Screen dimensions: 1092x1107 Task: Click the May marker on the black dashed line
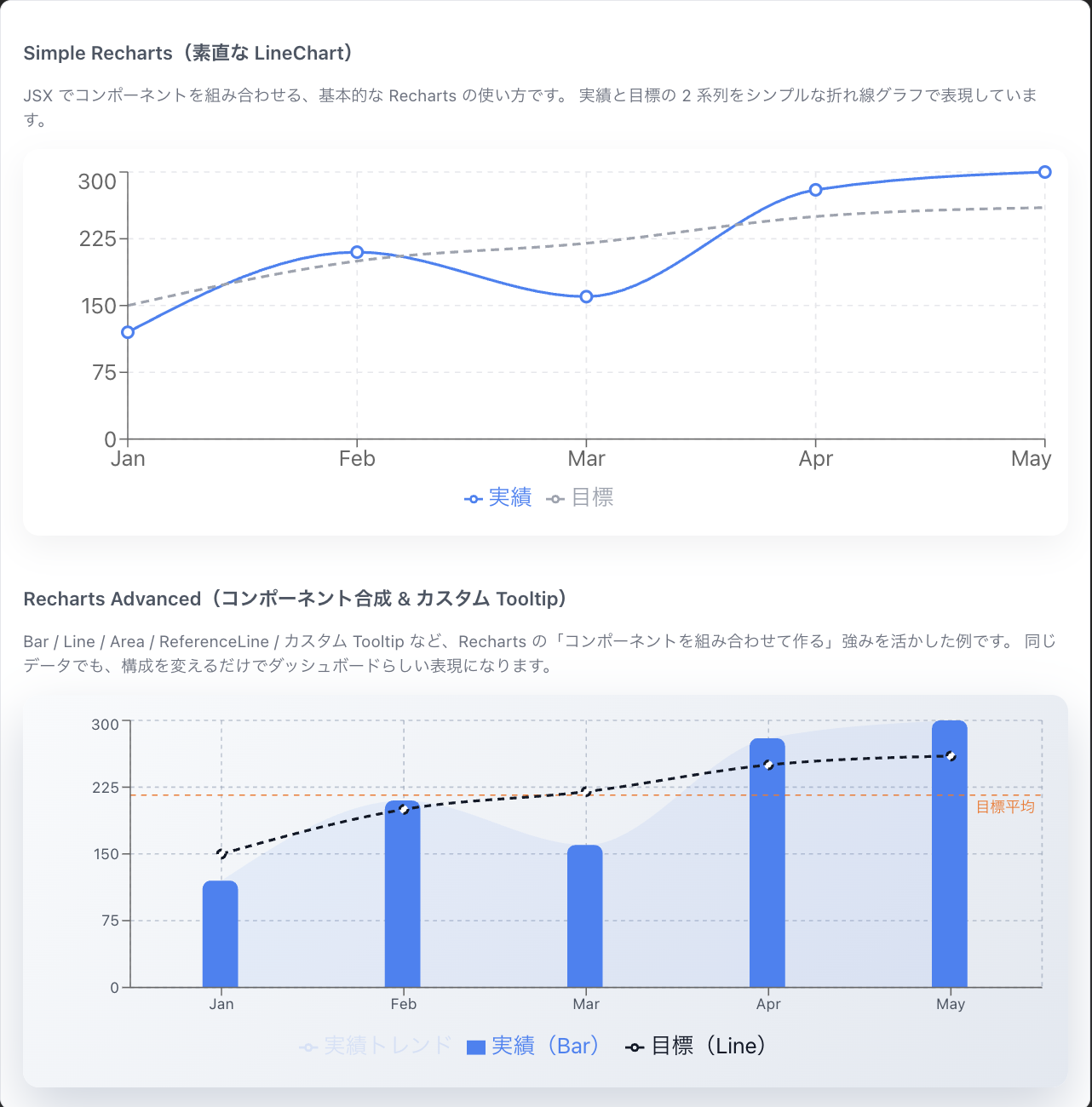951,754
